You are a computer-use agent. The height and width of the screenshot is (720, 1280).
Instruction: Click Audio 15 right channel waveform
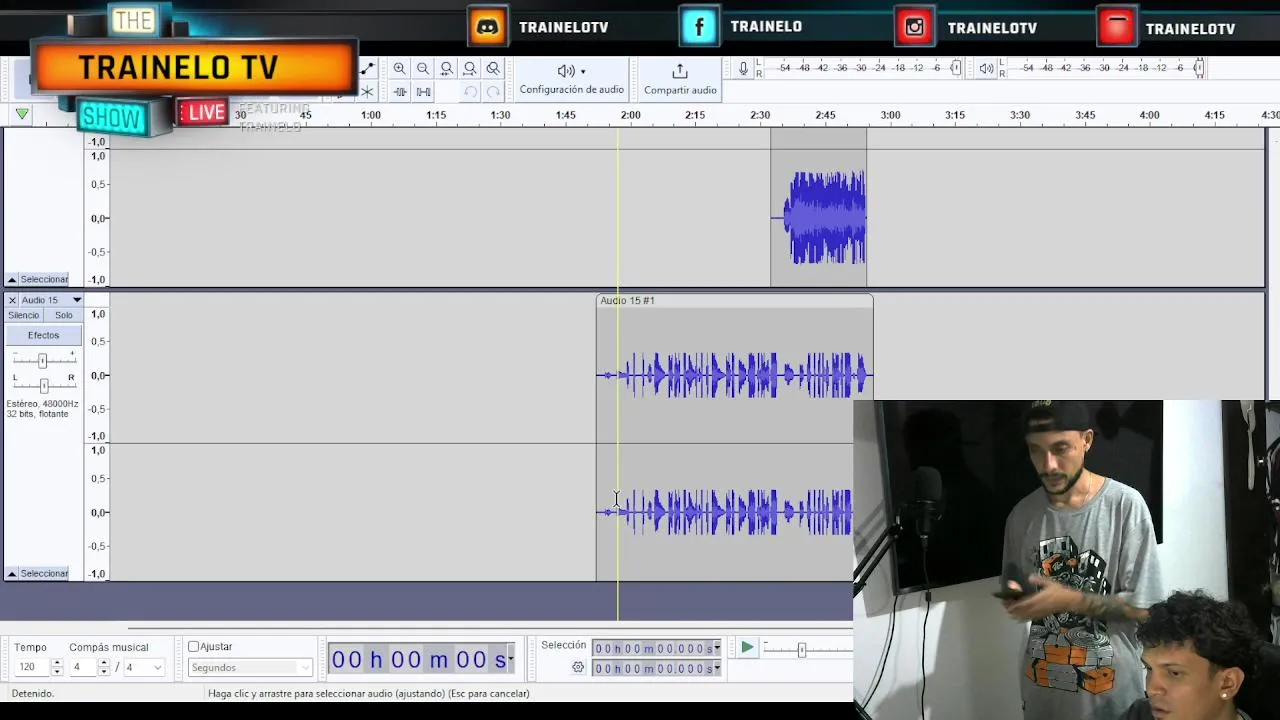click(725, 512)
